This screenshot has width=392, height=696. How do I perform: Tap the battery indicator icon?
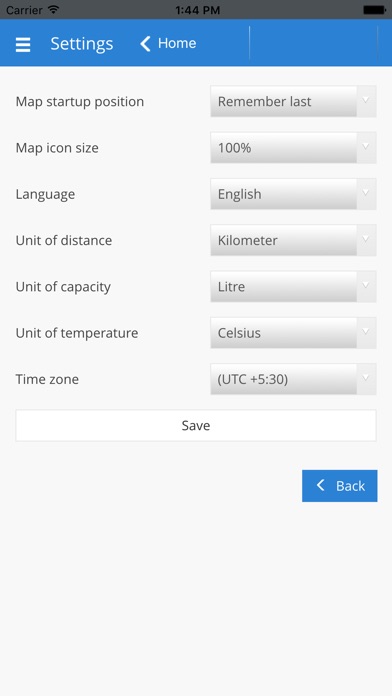point(374,10)
